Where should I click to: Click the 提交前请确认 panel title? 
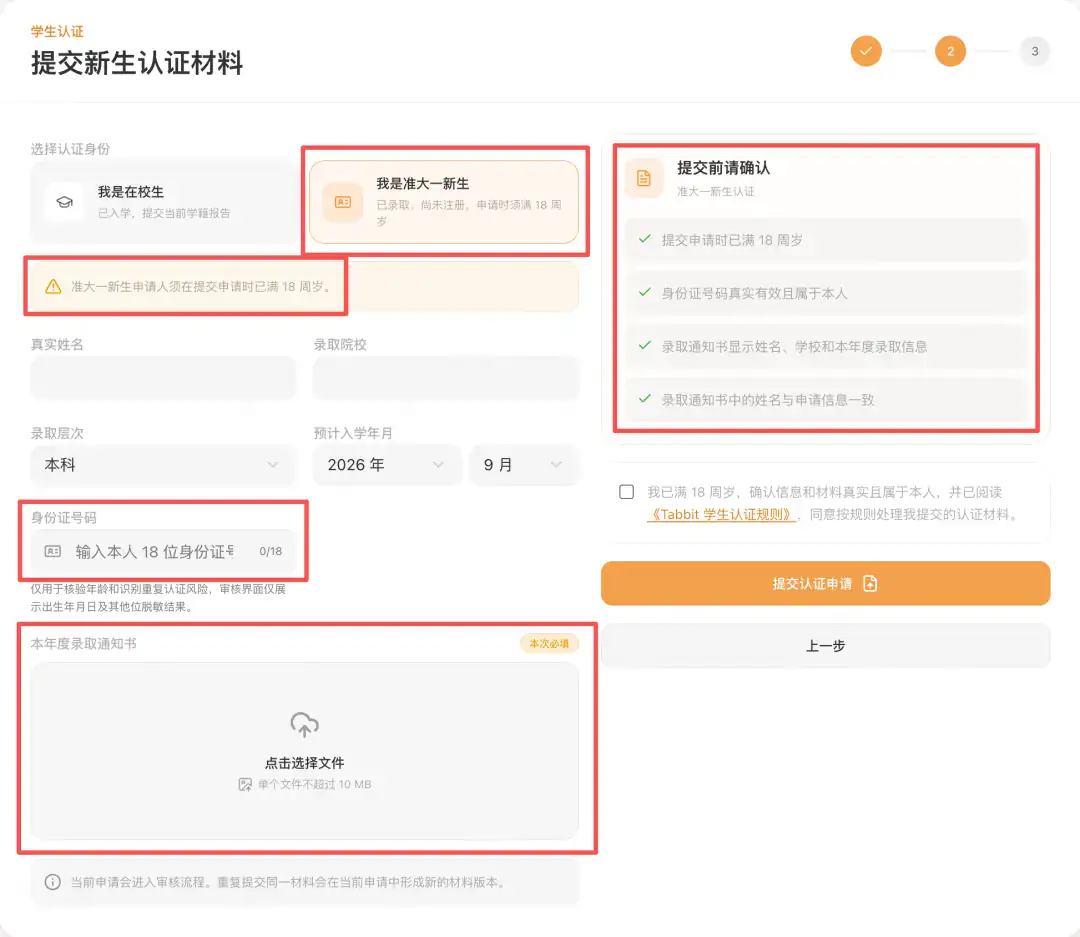click(x=723, y=167)
